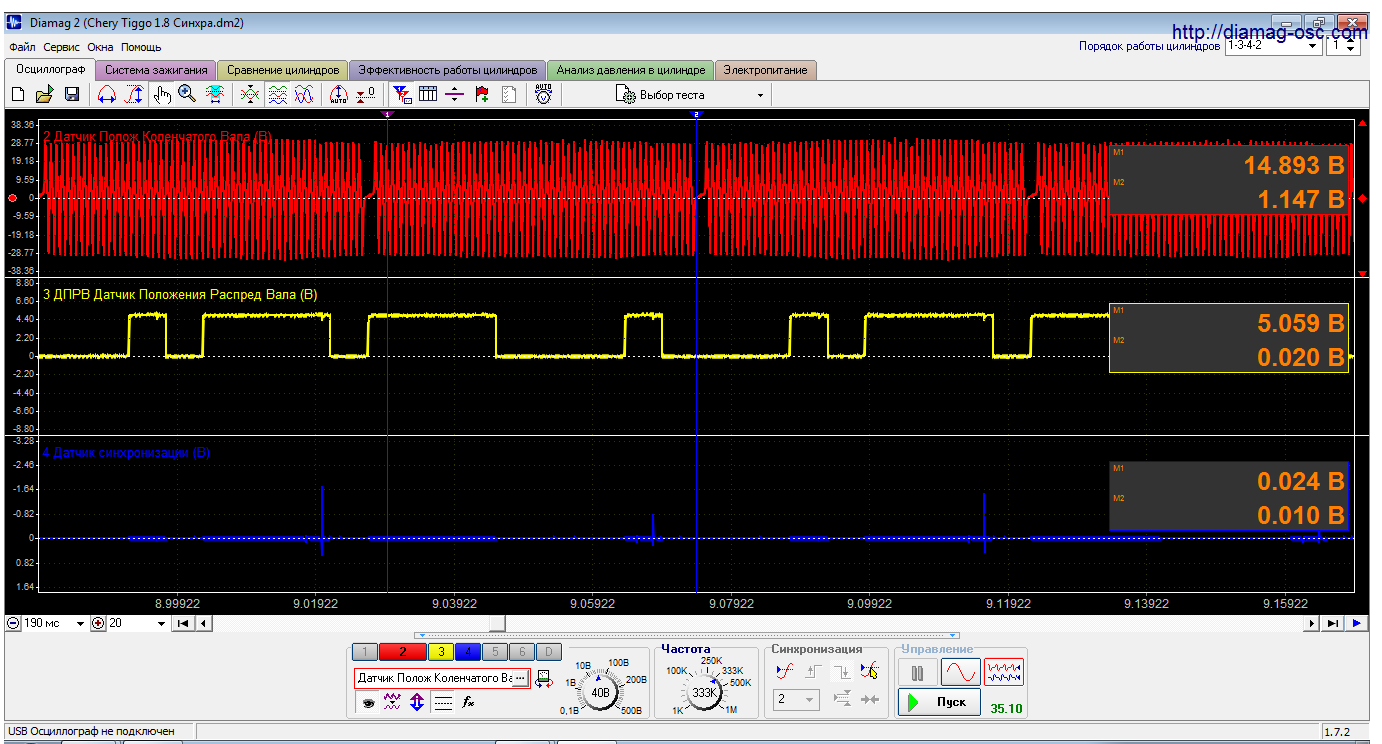Click the zoom-in plus button near 20
This screenshot has width=1382, height=744.
pyautogui.click(x=98, y=623)
